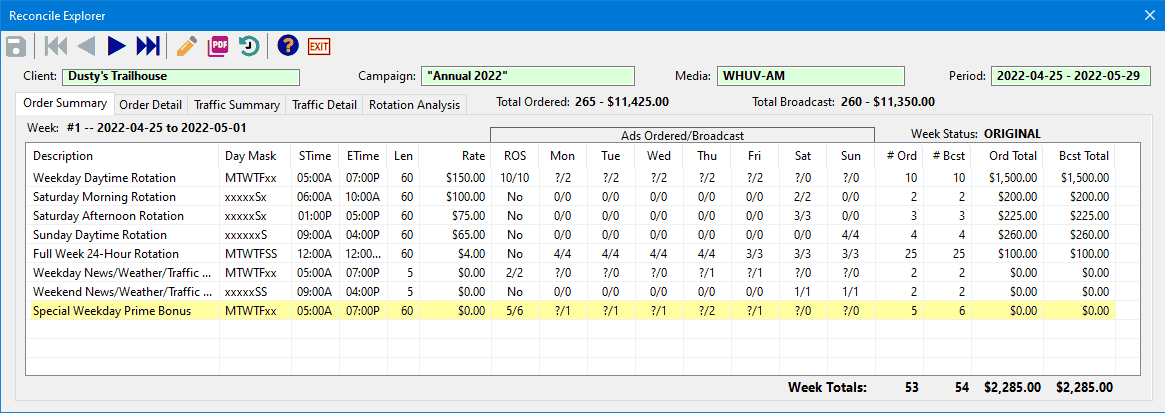The image size is (1165, 413).
Task: Show the Rotation Analysis tab
Action: 414,105
